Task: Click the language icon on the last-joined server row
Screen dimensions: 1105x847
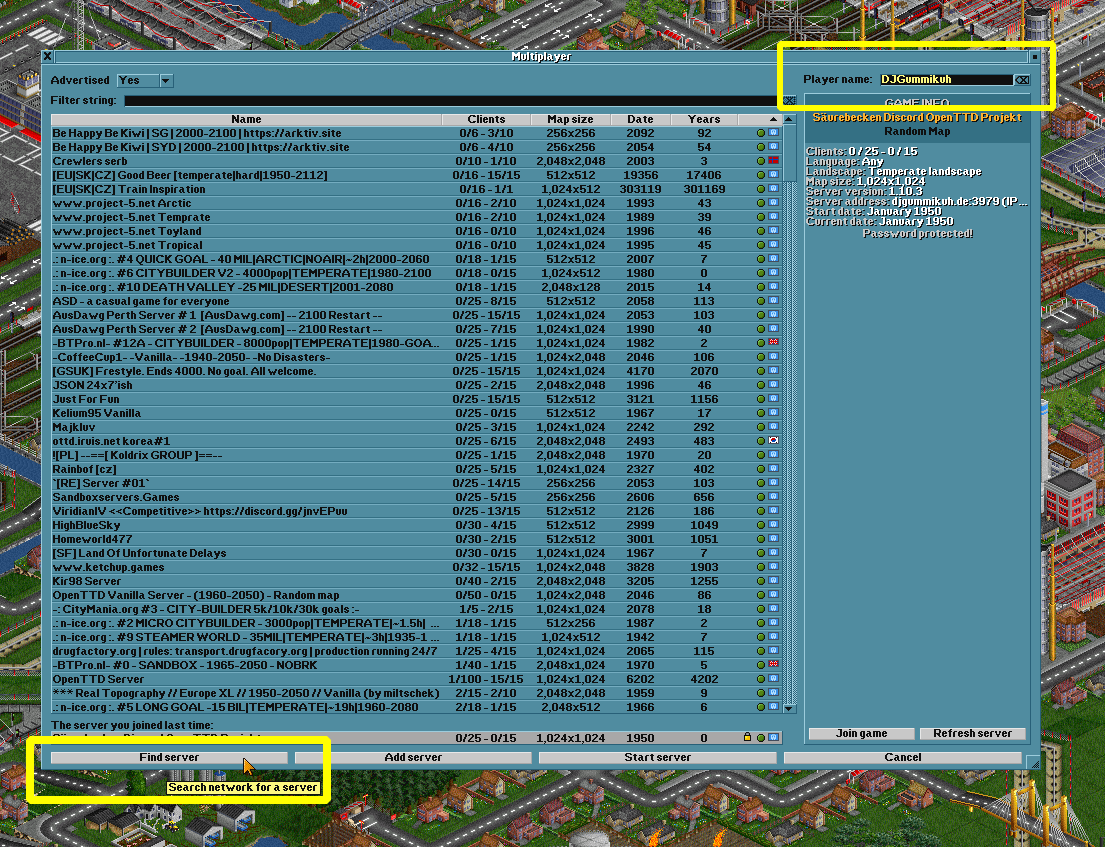Action: click(773, 737)
